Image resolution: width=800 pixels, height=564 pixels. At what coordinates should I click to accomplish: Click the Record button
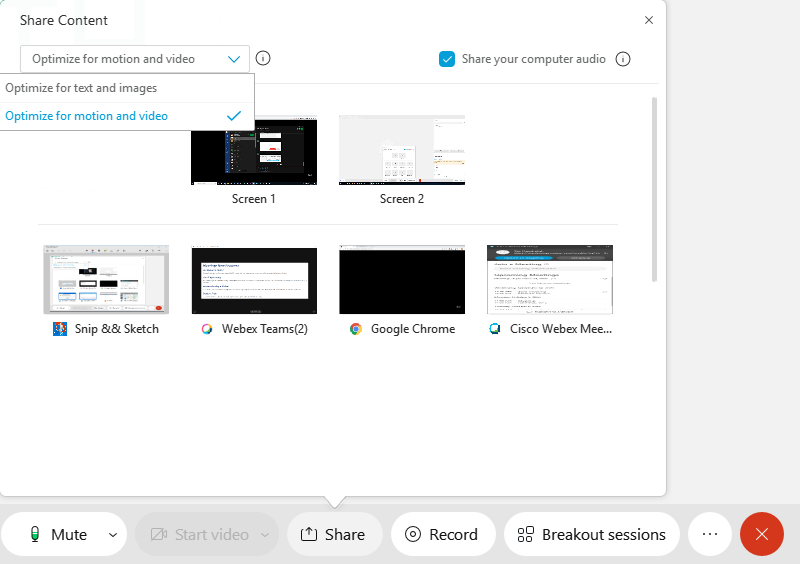(x=442, y=534)
